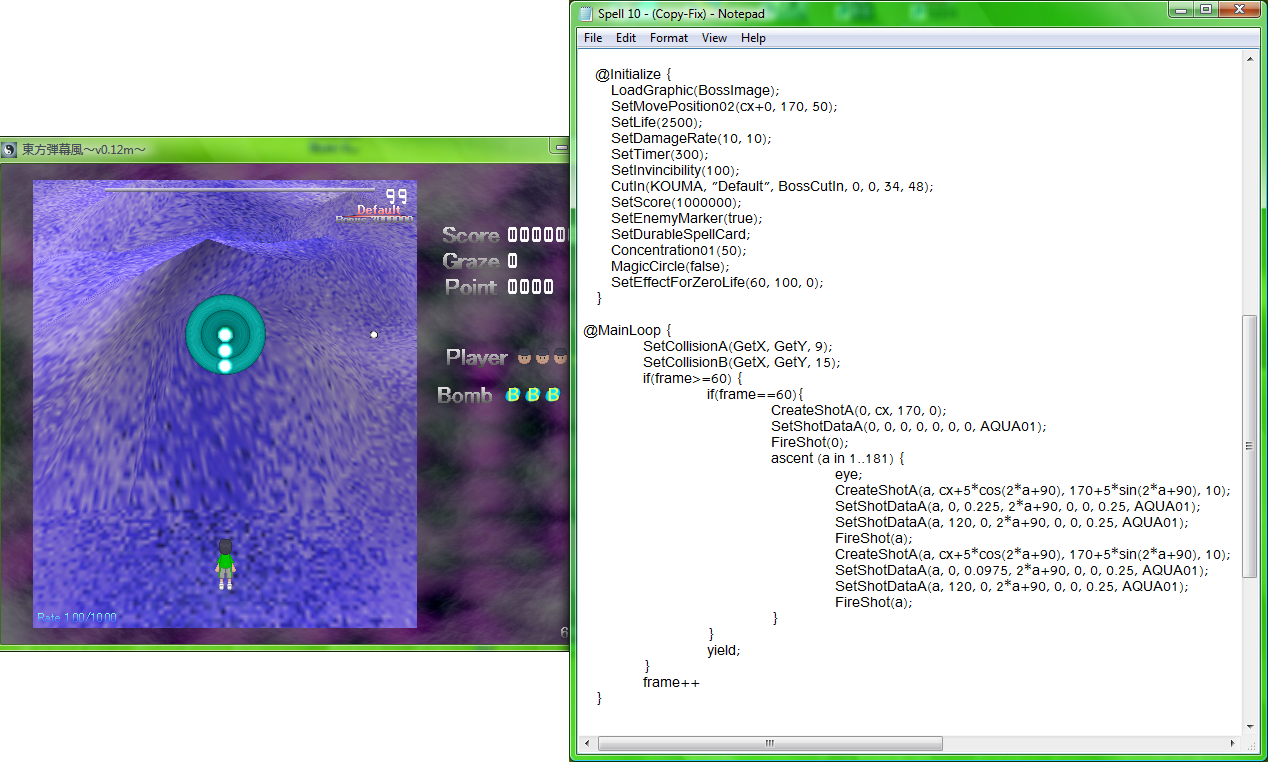Click the 'frame++' line in the code

pos(671,682)
